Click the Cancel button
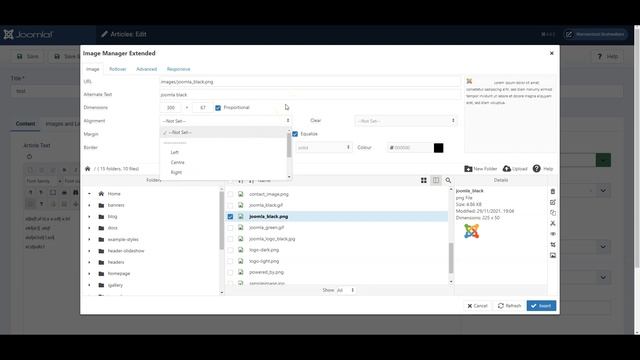Screen dimensions: 640x360 point(477,306)
